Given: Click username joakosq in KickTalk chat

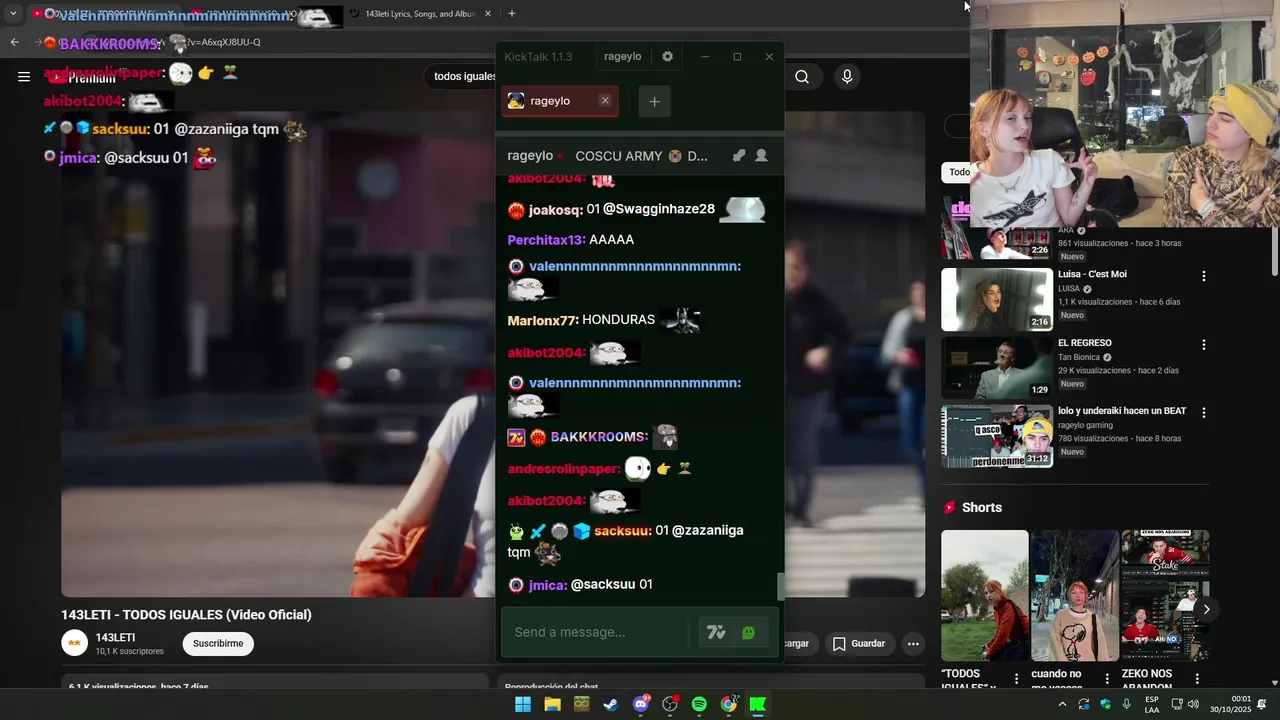Looking at the screenshot, I should point(555,210).
